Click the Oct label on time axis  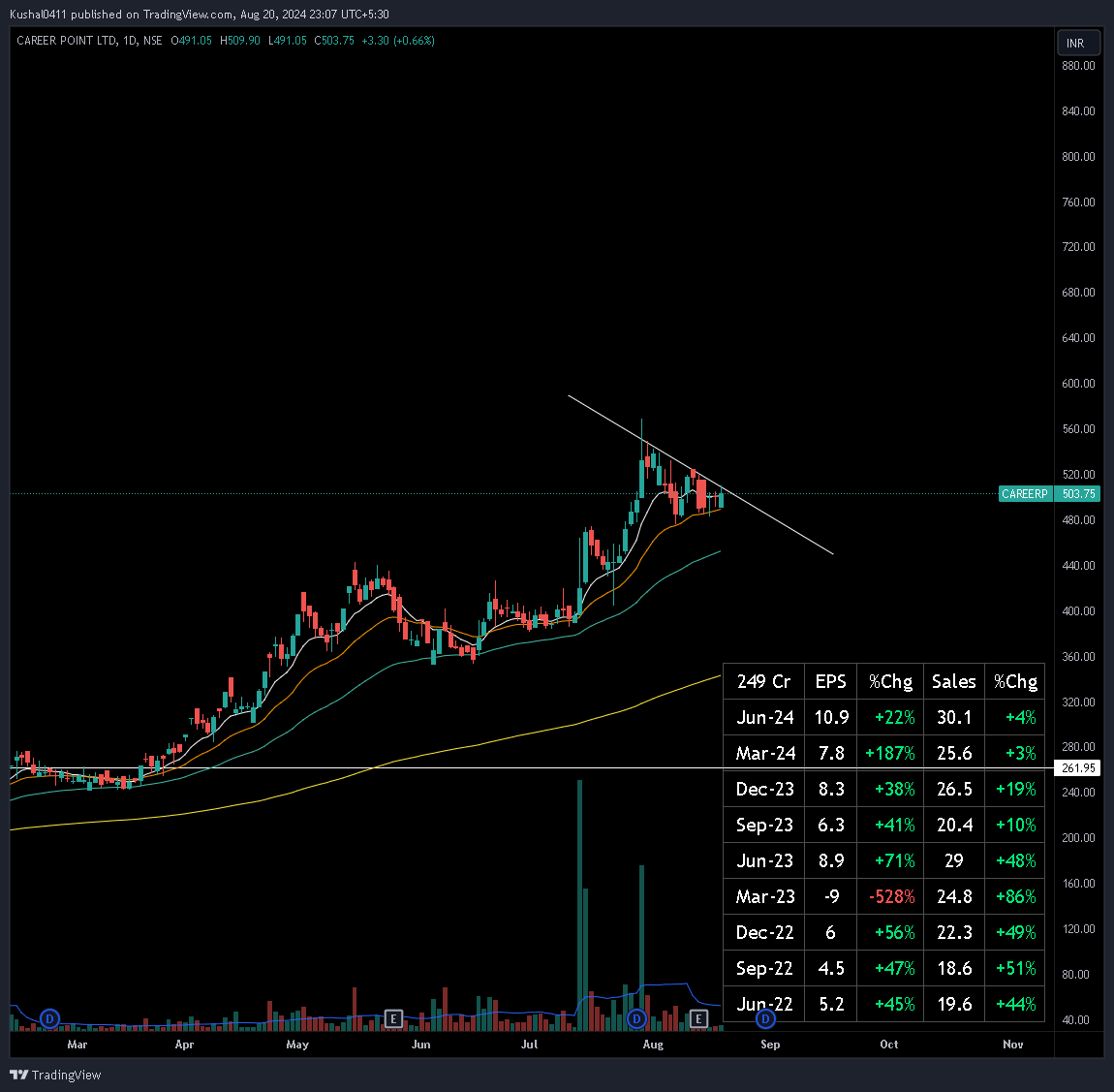(889, 1045)
